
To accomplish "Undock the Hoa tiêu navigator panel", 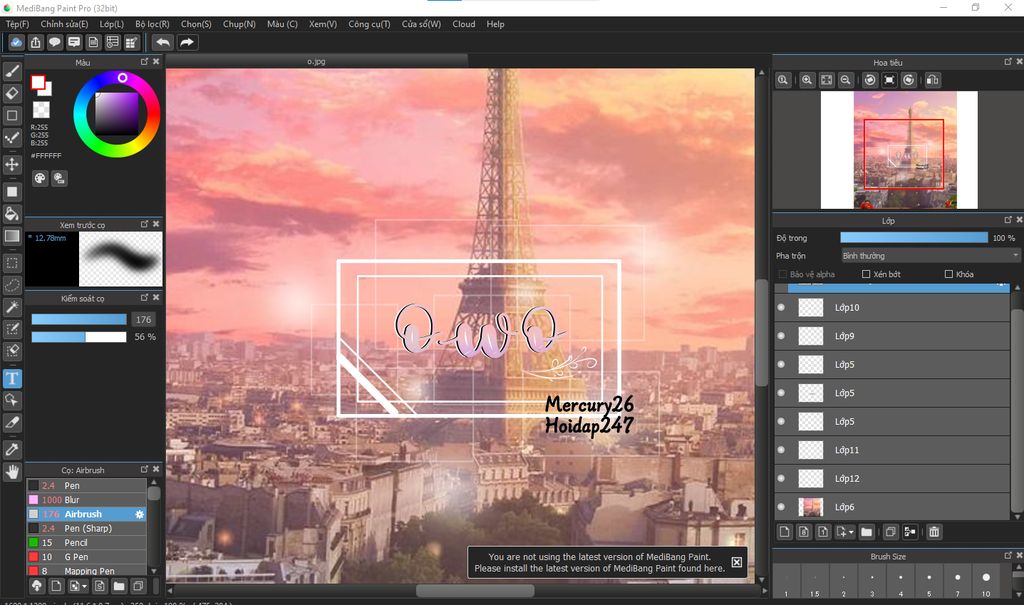I will point(1008,61).
